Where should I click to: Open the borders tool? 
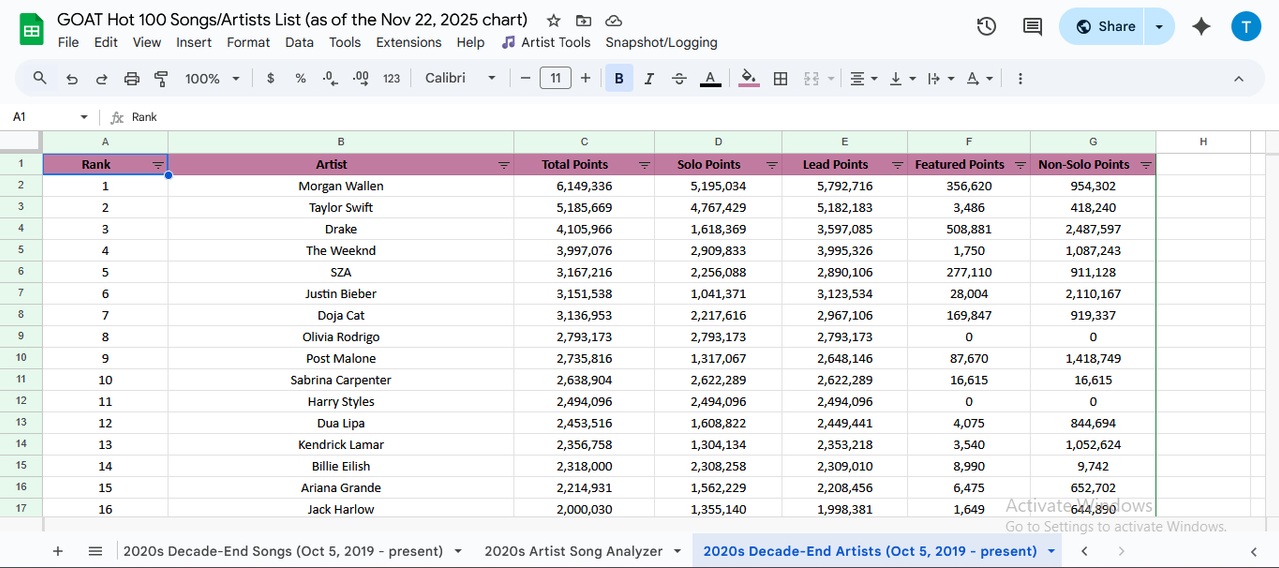[x=780, y=78]
